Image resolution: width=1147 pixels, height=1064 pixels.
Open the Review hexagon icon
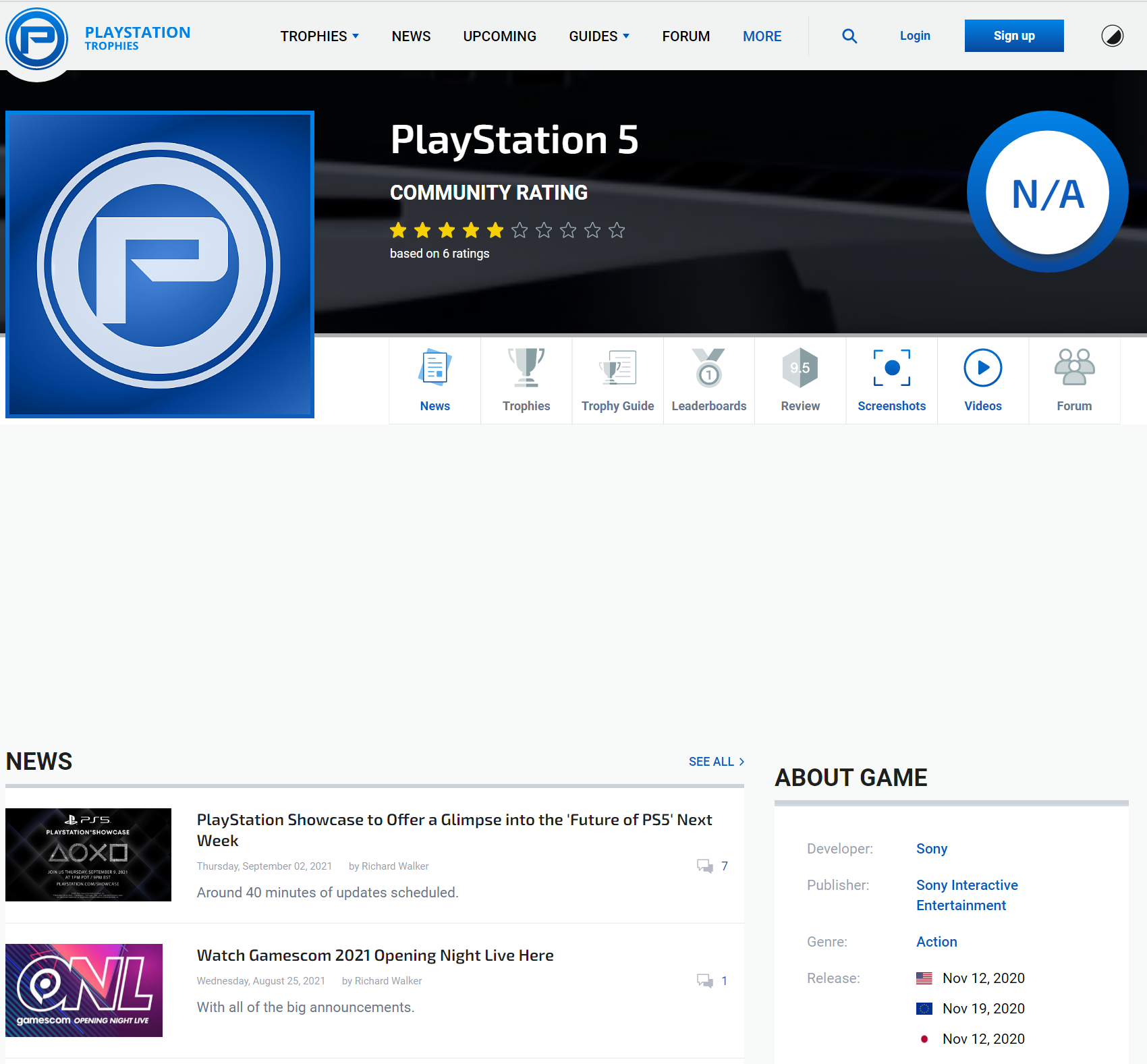(800, 368)
